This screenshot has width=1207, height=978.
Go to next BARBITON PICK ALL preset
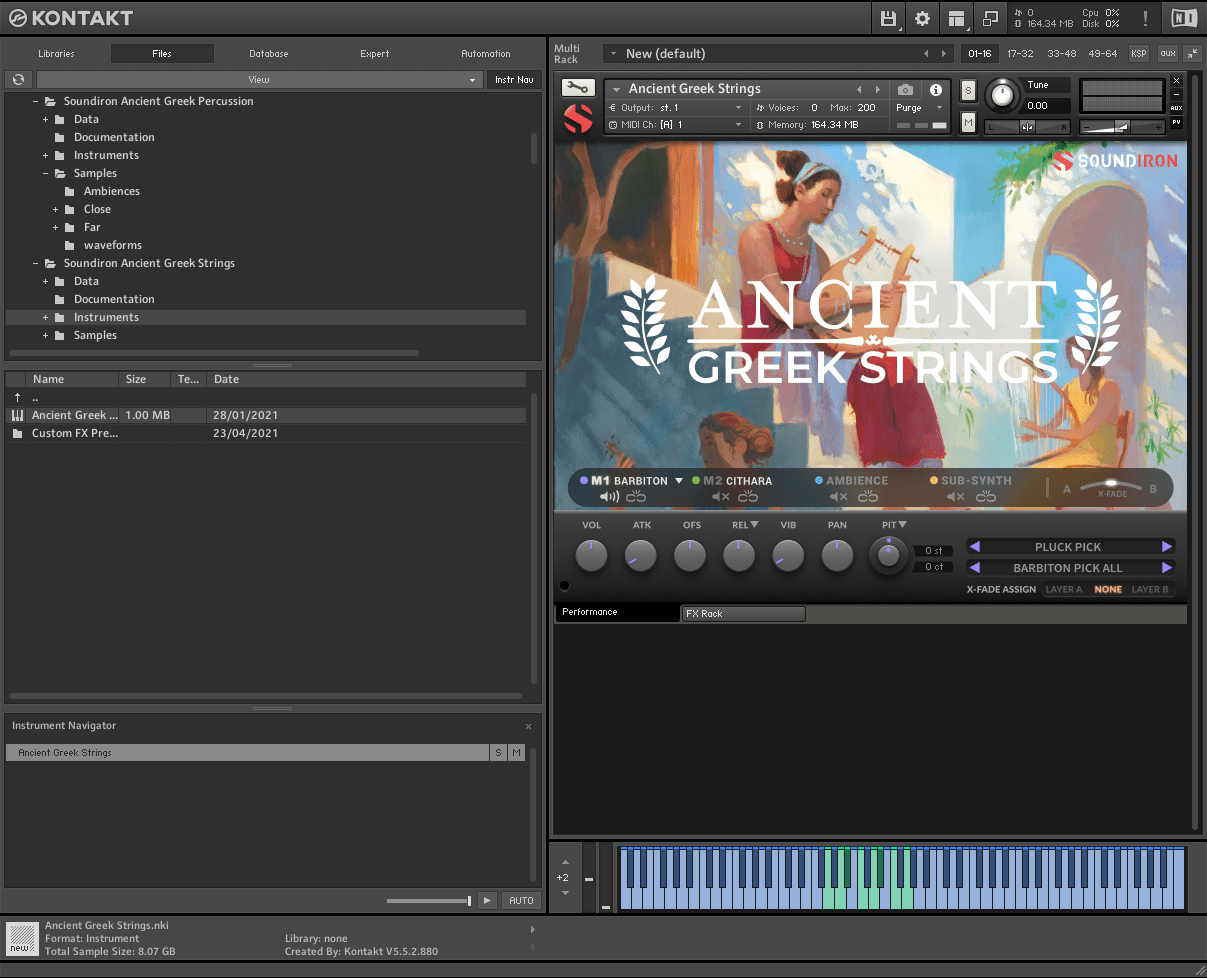pyautogui.click(x=1166, y=568)
